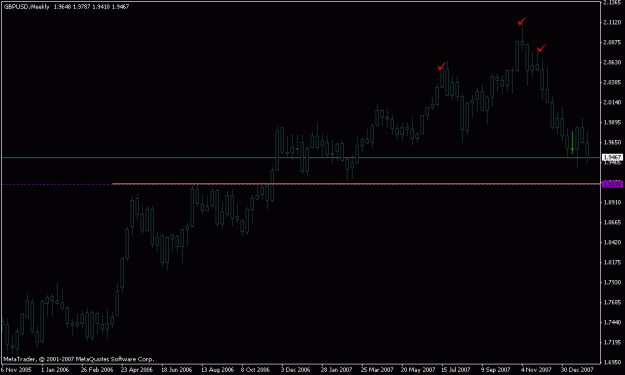Viewport: 625px width, 375px height.
Task: Select the red check mark on the July 2007 peak
Action: coord(442,66)
